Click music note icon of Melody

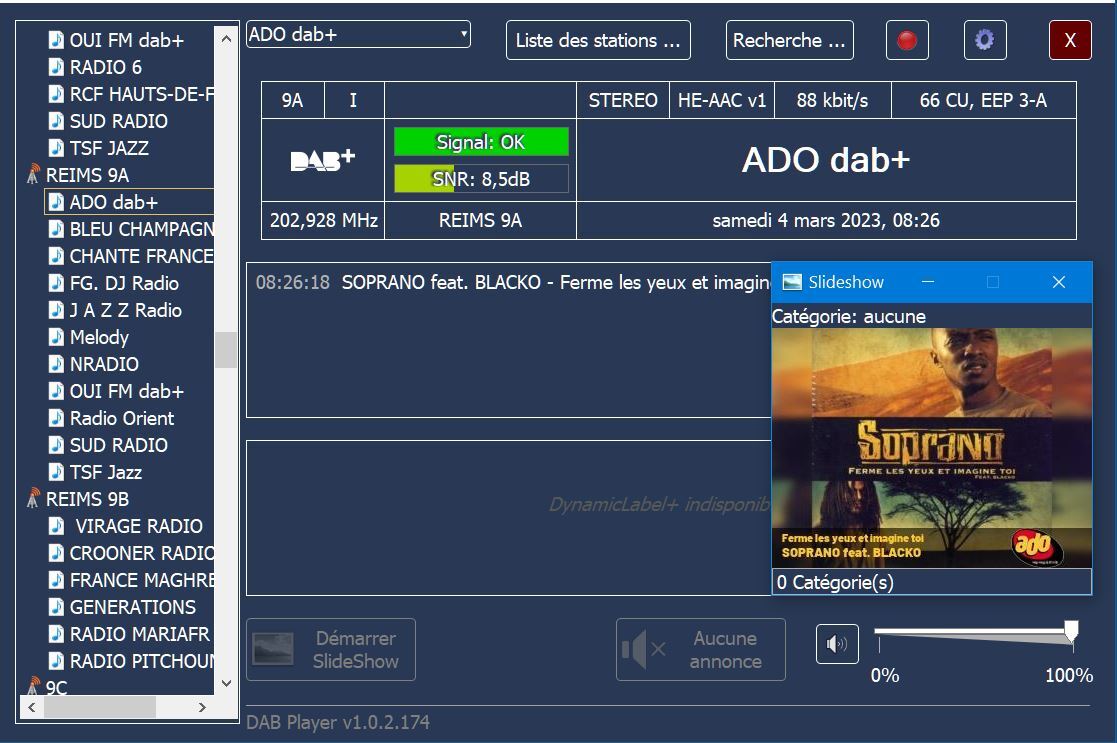click(x=56, y=337)
